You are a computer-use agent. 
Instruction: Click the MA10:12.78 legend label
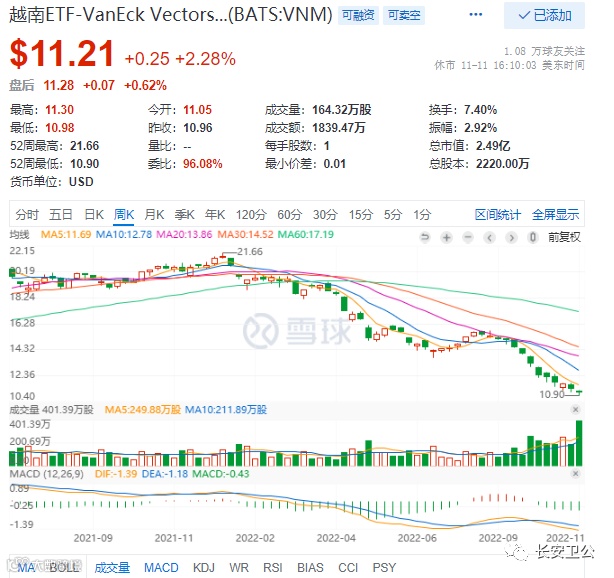point(124,235)
